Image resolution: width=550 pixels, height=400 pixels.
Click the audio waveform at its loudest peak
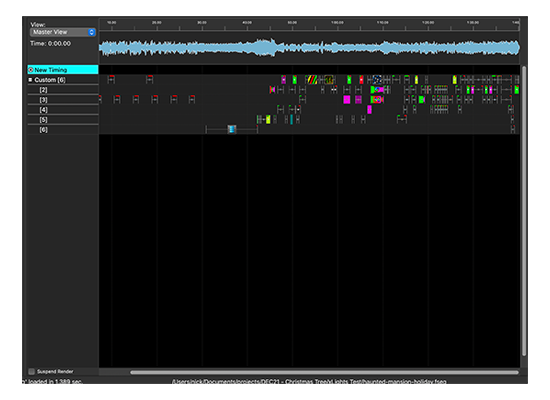click(x=271, y=47)
